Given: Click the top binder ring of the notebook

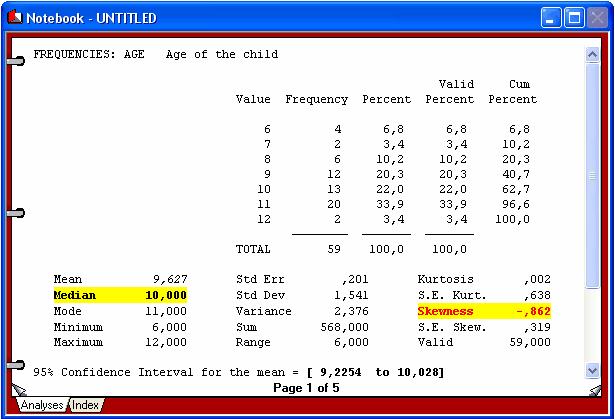Looking at the screenshot, I should 15,63.
